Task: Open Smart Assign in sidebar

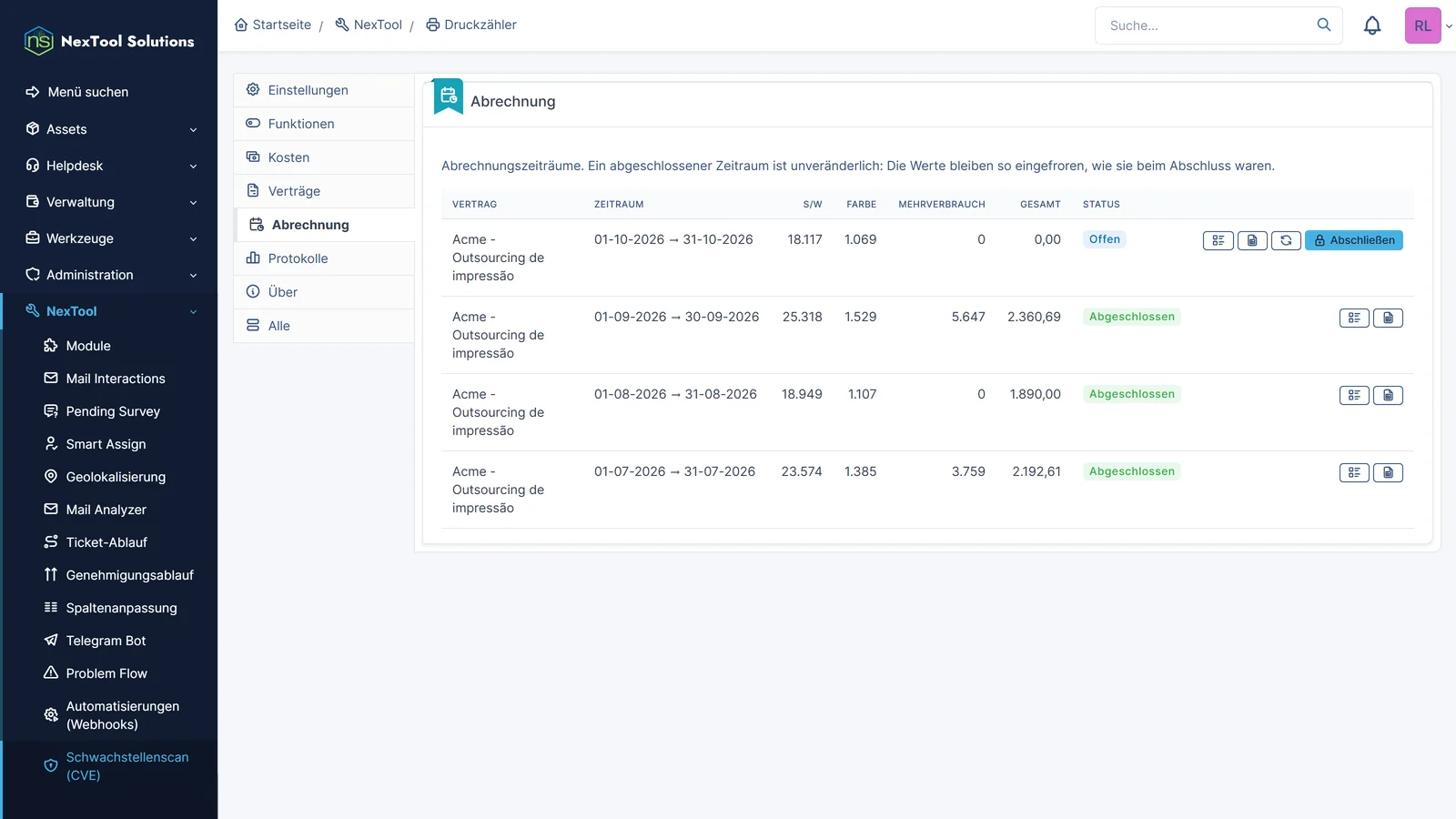Action: point(110,444)
